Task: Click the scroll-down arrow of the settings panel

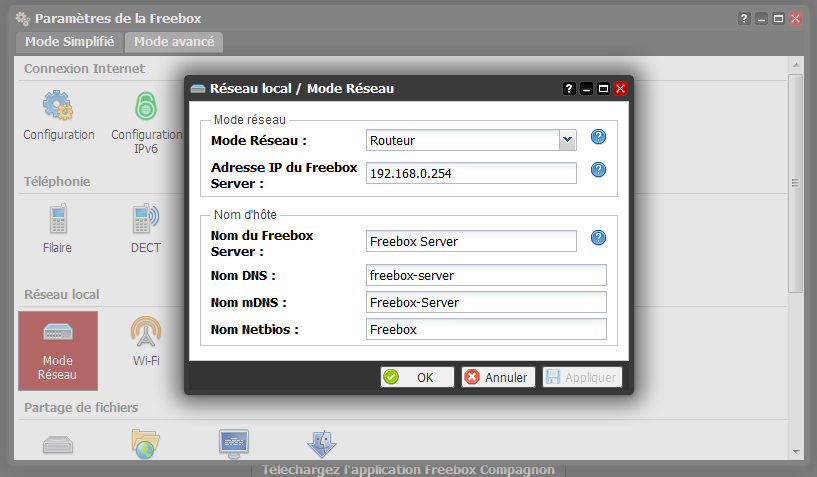Action: click(x=796, y=451)
